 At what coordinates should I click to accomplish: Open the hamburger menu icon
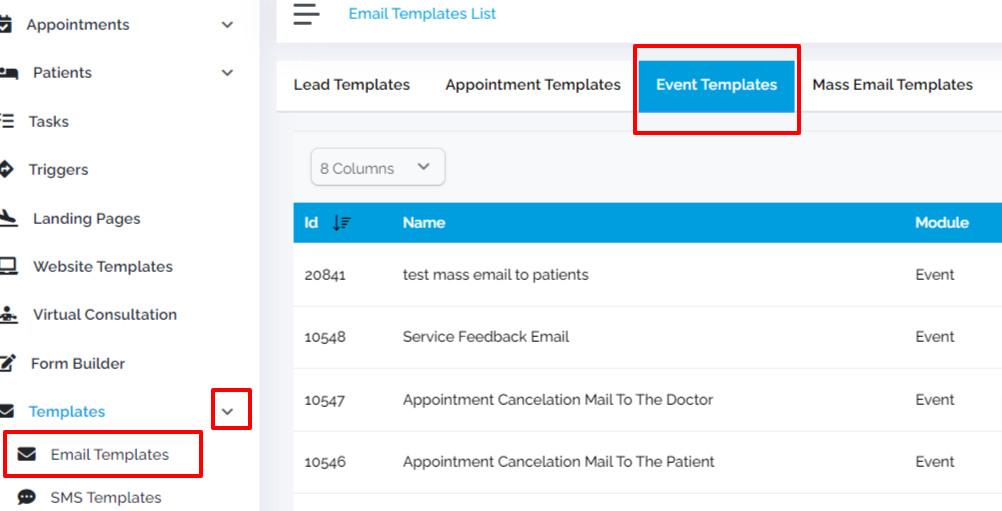pos(306,13)
